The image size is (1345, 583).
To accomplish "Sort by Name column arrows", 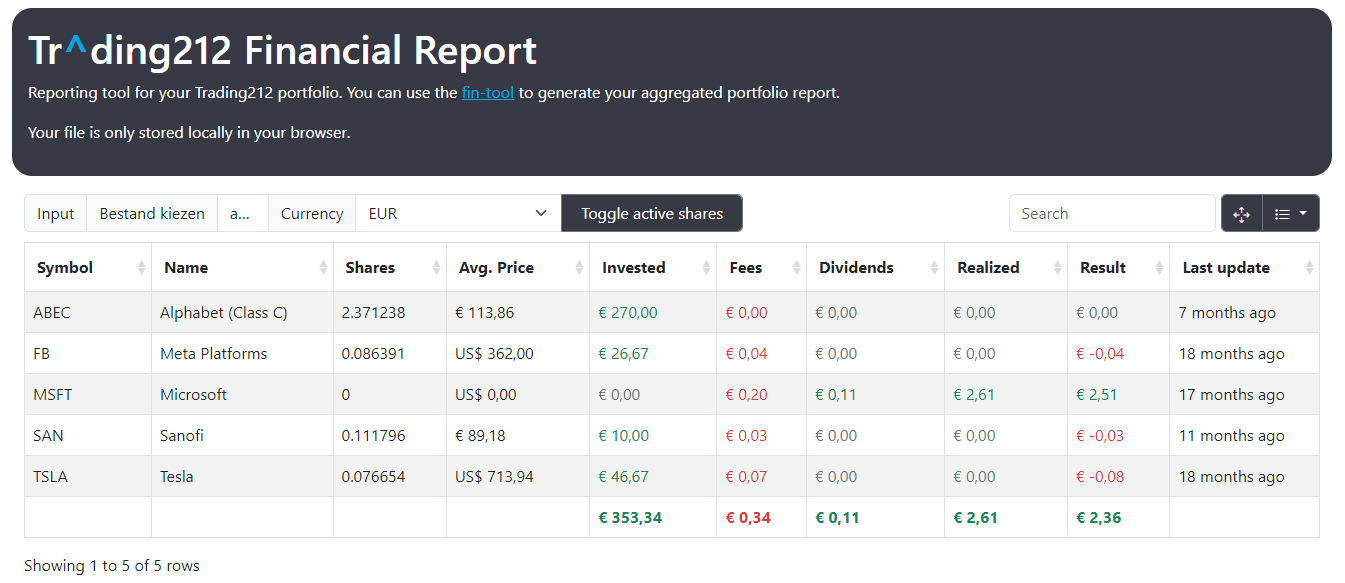I will pyautogui.click(x=323, y=268).
